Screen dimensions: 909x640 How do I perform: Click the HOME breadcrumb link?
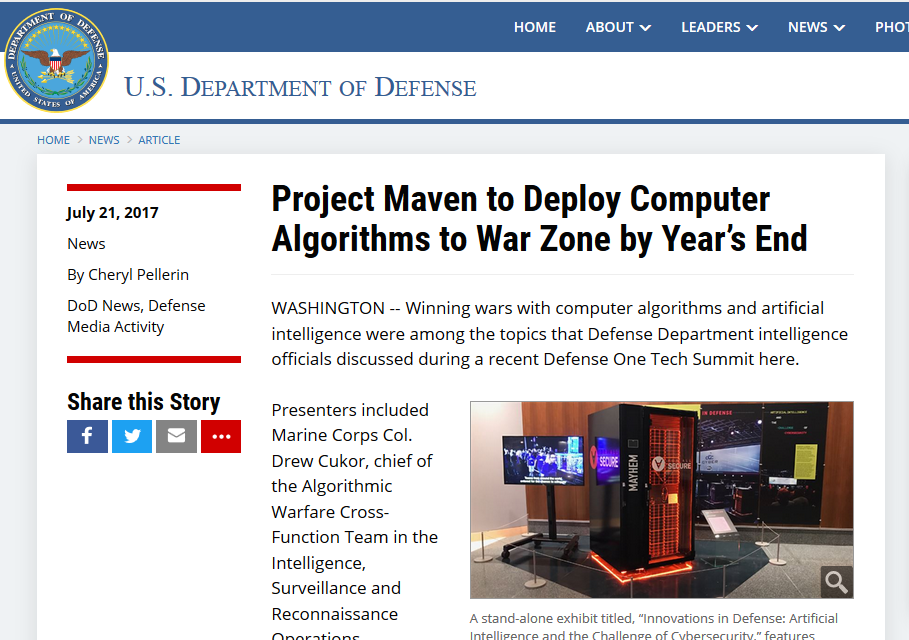(53, 140)
